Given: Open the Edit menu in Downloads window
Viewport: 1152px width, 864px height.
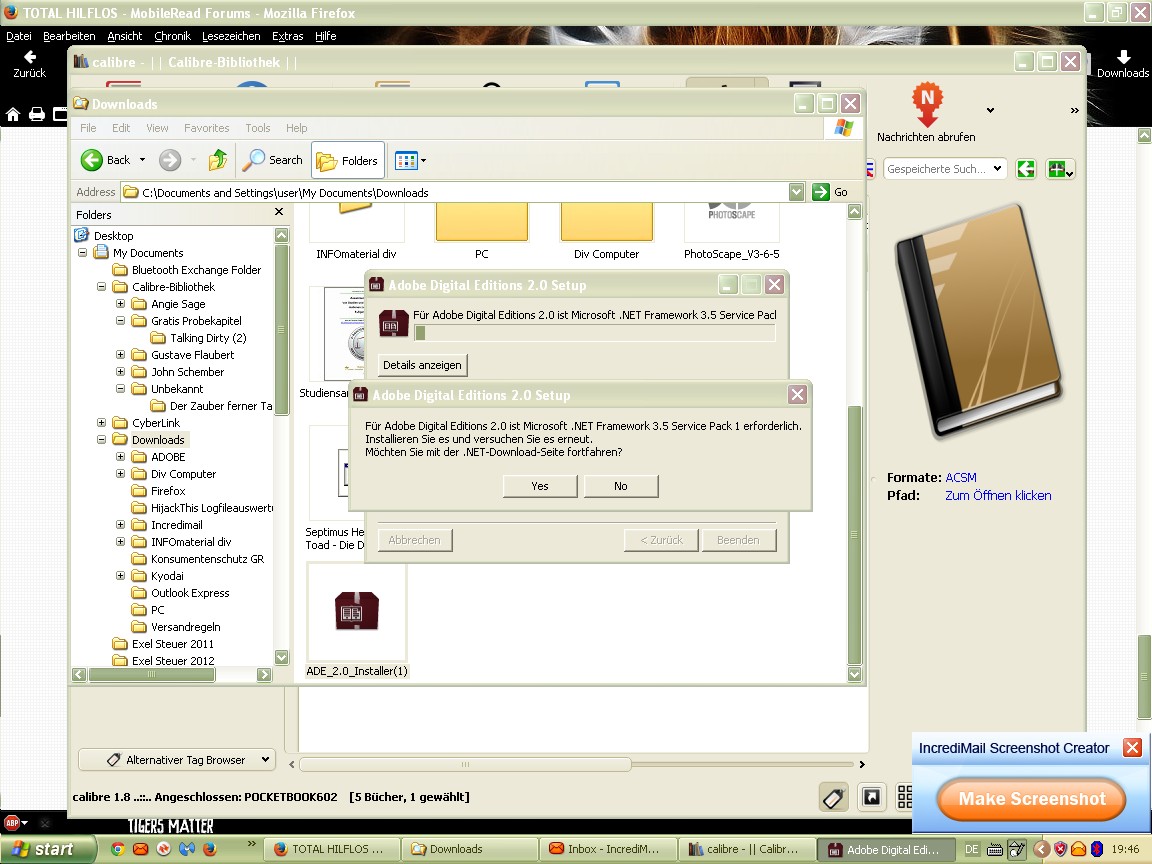Looking at the screenshot, I should pyautogui.click(x=121, y=128).
